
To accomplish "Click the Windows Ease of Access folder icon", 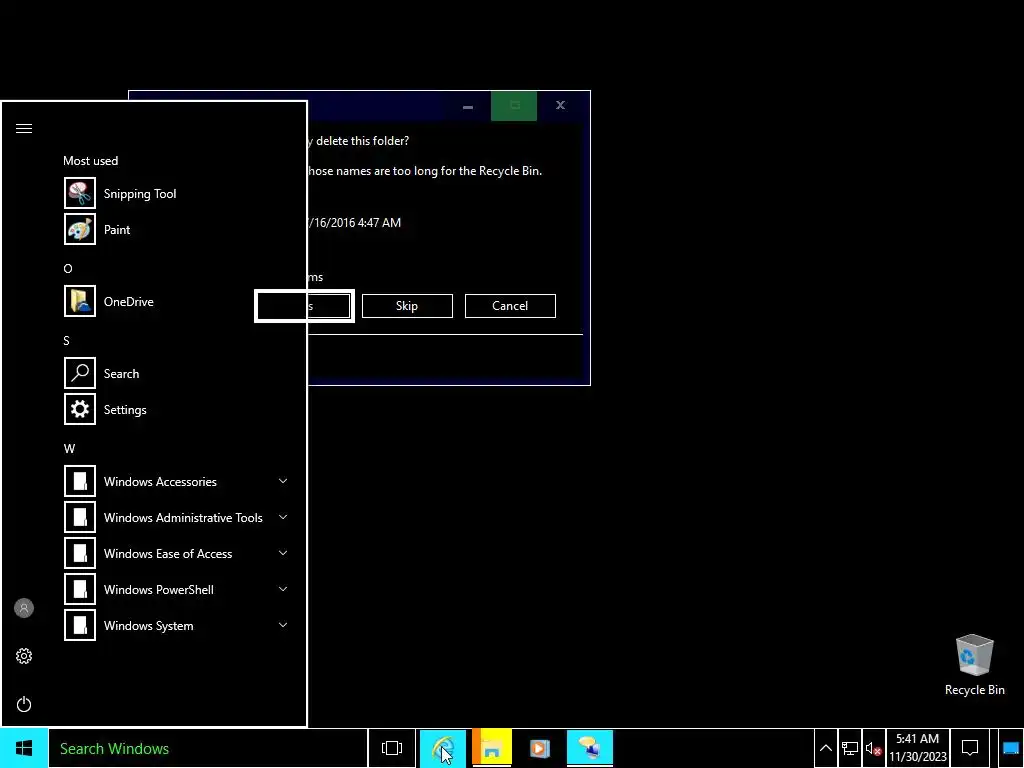I will point(80,553).
